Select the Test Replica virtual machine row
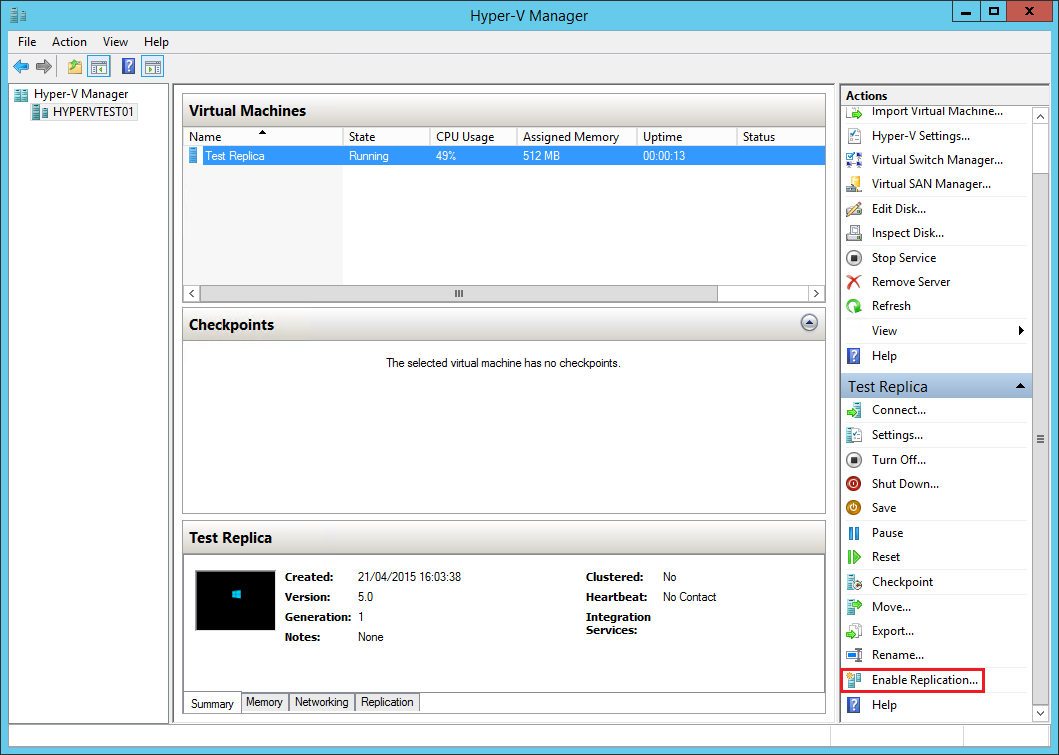The width and height of the screenshot is (1059, 755). (x=504, y=156)
